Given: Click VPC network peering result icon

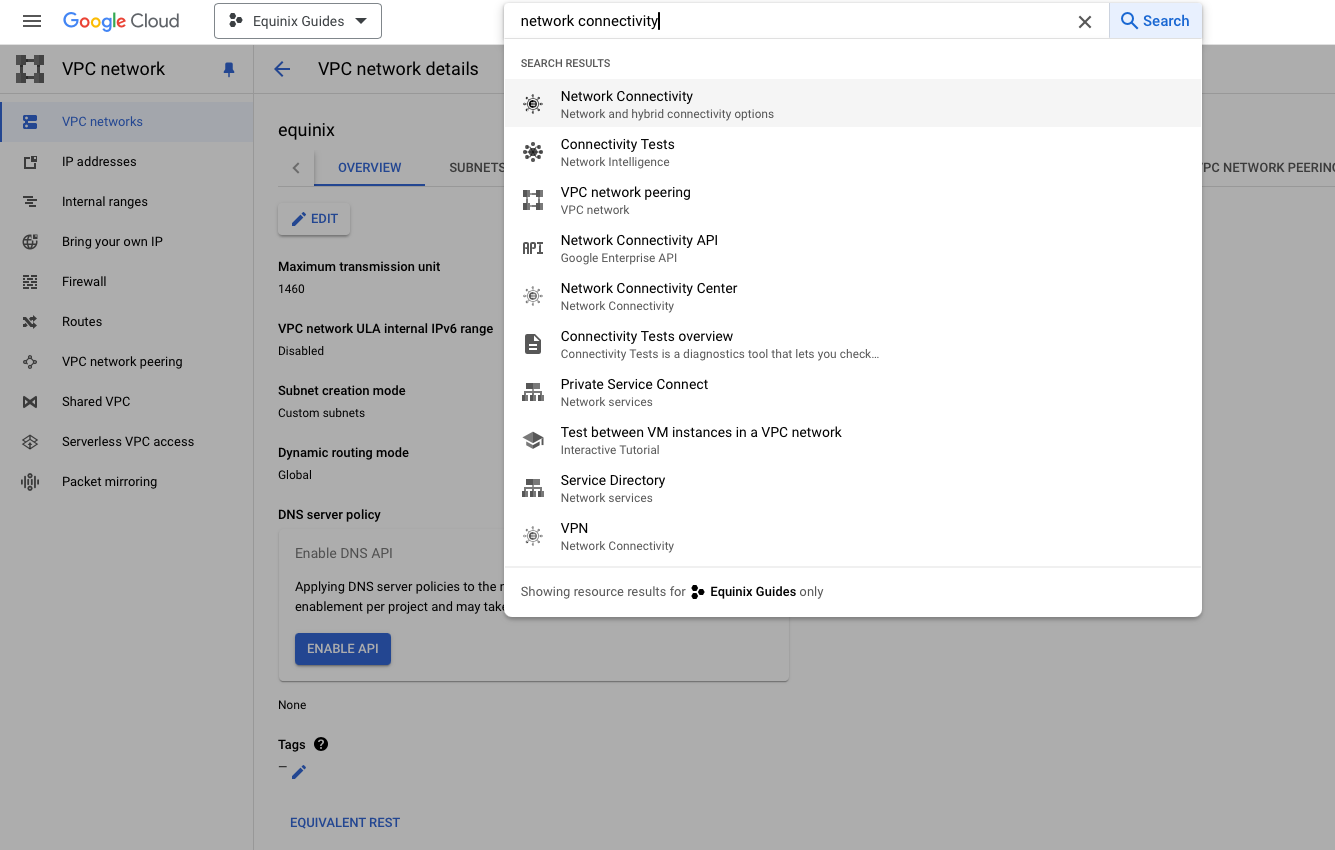Looking at the screenshot, I should (x=533, y=200).
